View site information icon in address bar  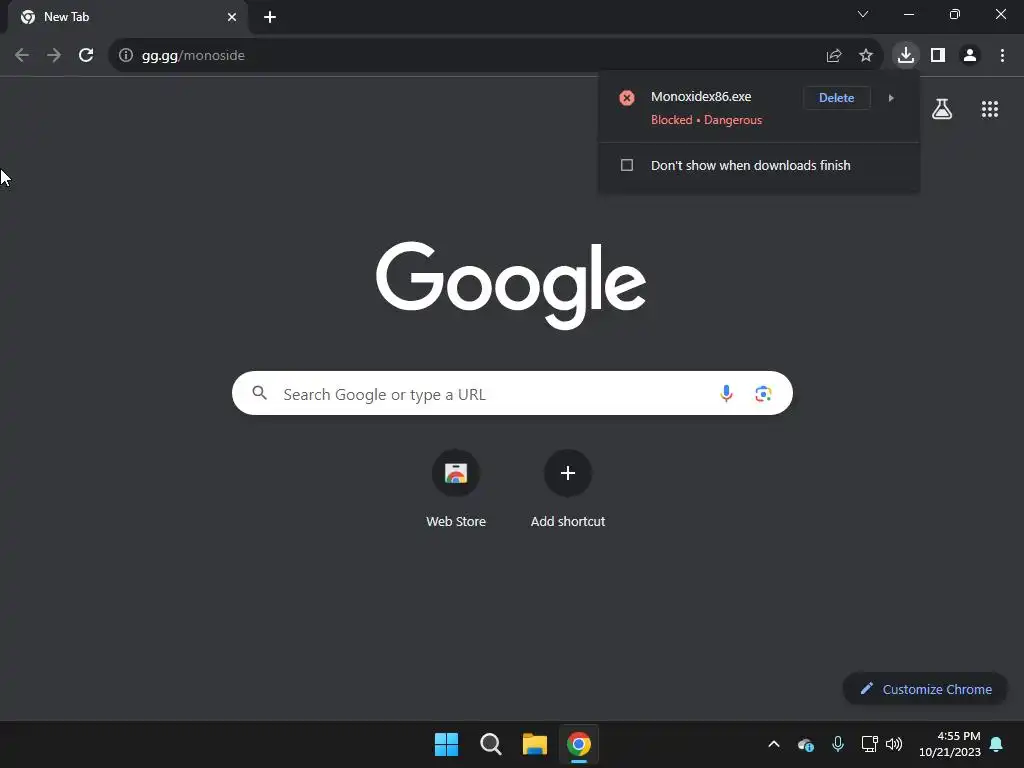(x=126, y=56)
